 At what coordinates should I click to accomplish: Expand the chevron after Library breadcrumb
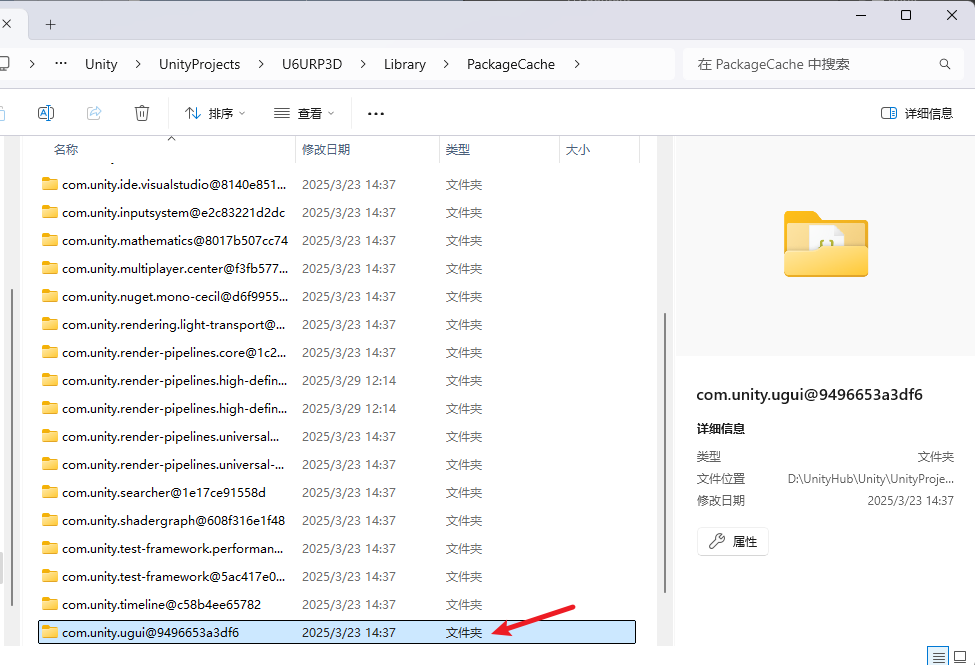[446, 64]
